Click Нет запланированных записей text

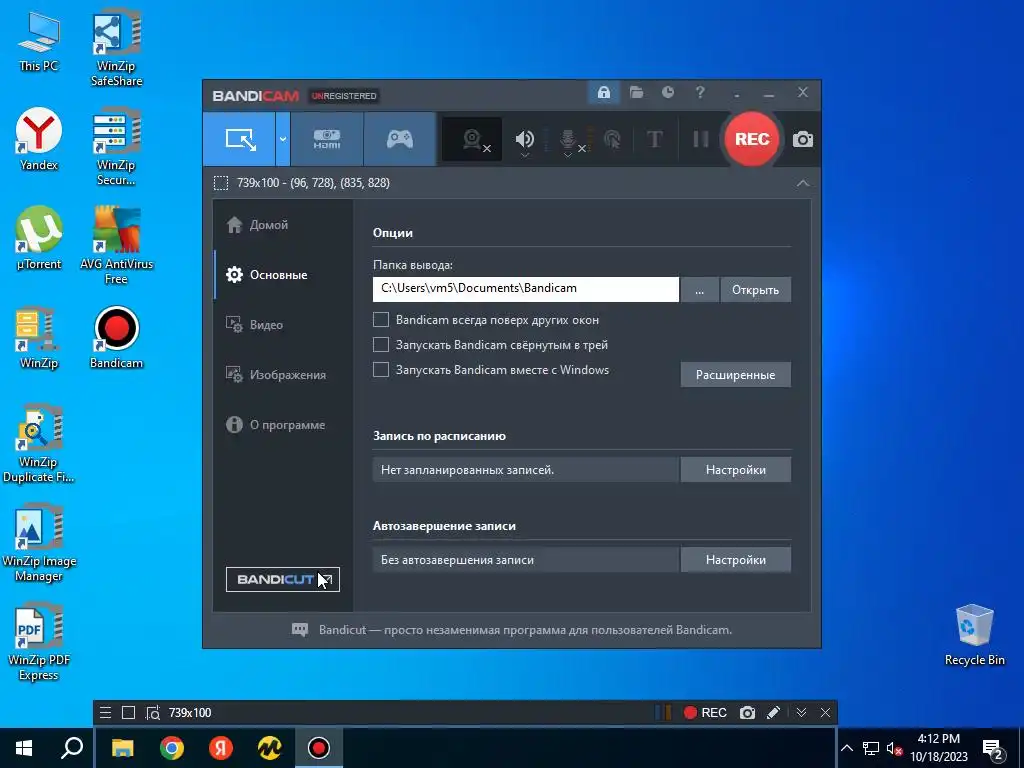pyautogui.click(x=467, y=470)
